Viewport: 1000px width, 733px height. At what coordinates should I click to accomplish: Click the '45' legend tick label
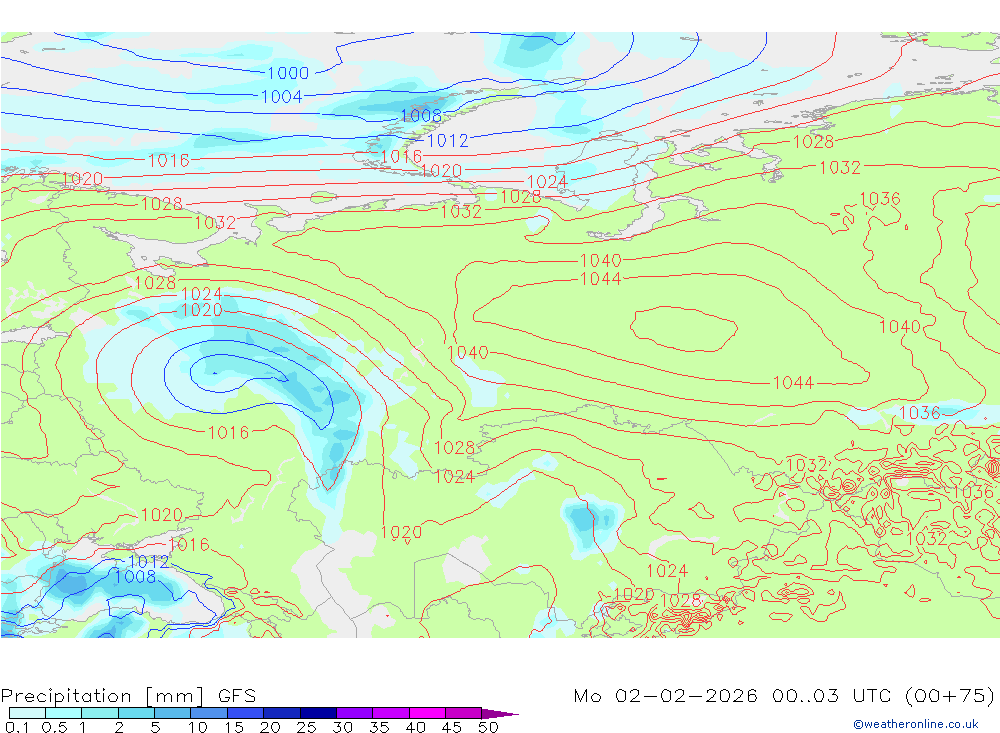(452, 727)
